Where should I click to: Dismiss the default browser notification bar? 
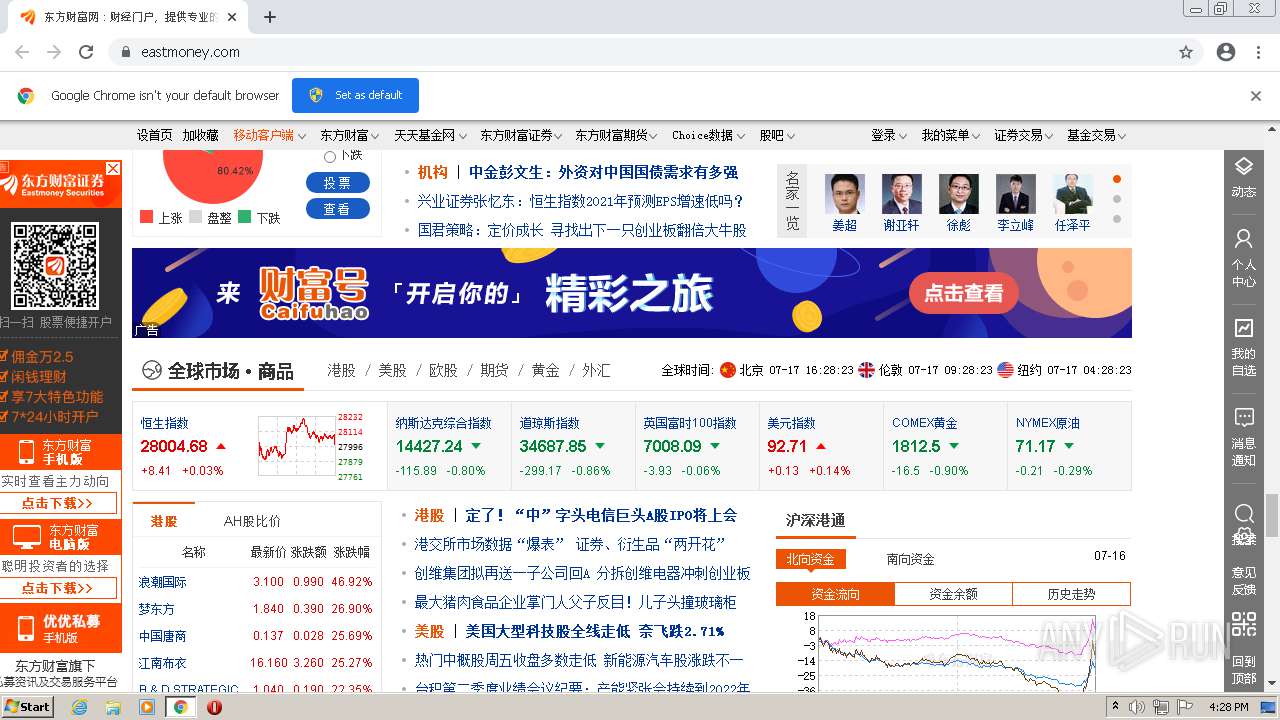1256,96
